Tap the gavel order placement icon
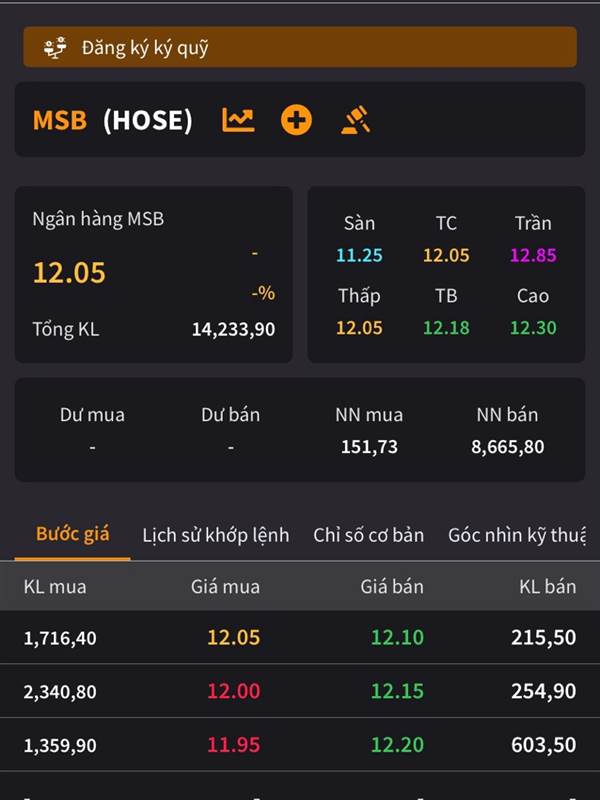Image resolution: width=600 pixels, height=800 pixels. [x=355, y=120]
